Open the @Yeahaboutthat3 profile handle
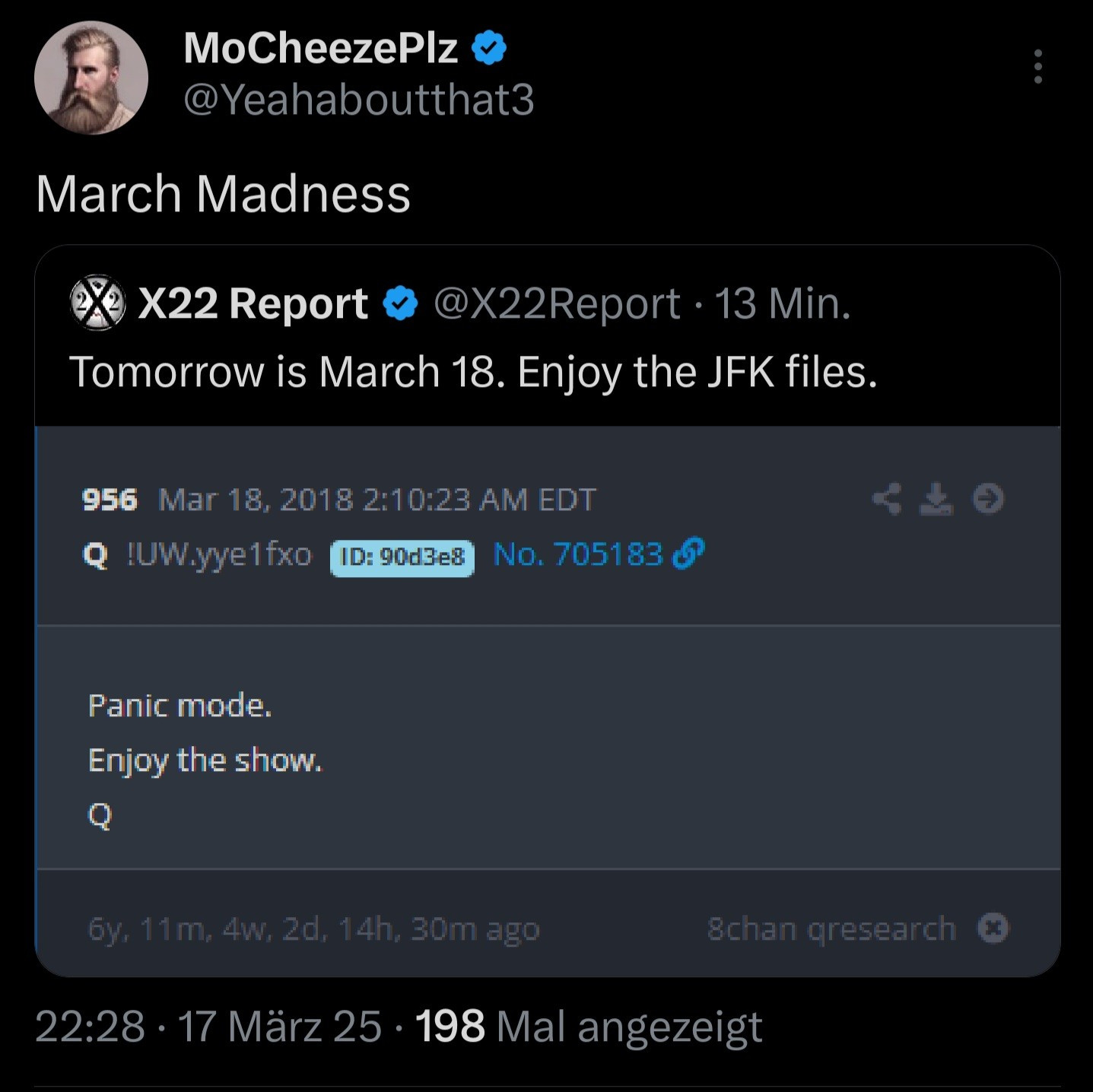The height and width of the screenshot is (1092, 1093). 359,100
